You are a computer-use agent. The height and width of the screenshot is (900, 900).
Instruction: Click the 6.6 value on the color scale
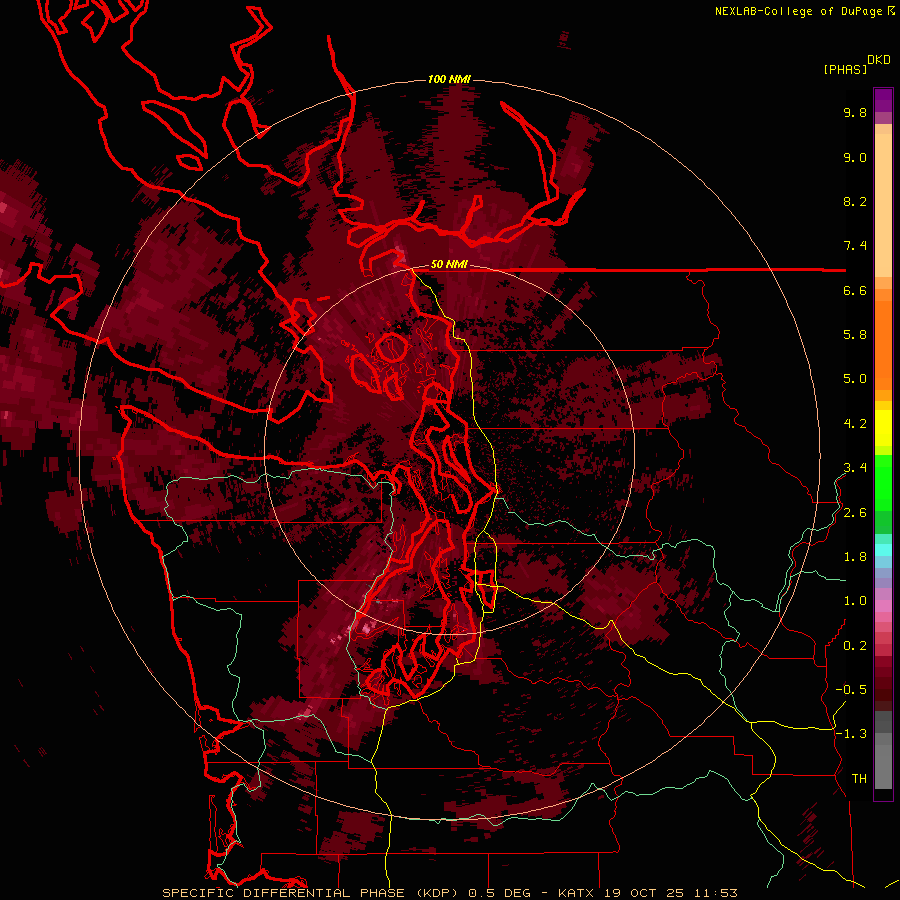855,290
